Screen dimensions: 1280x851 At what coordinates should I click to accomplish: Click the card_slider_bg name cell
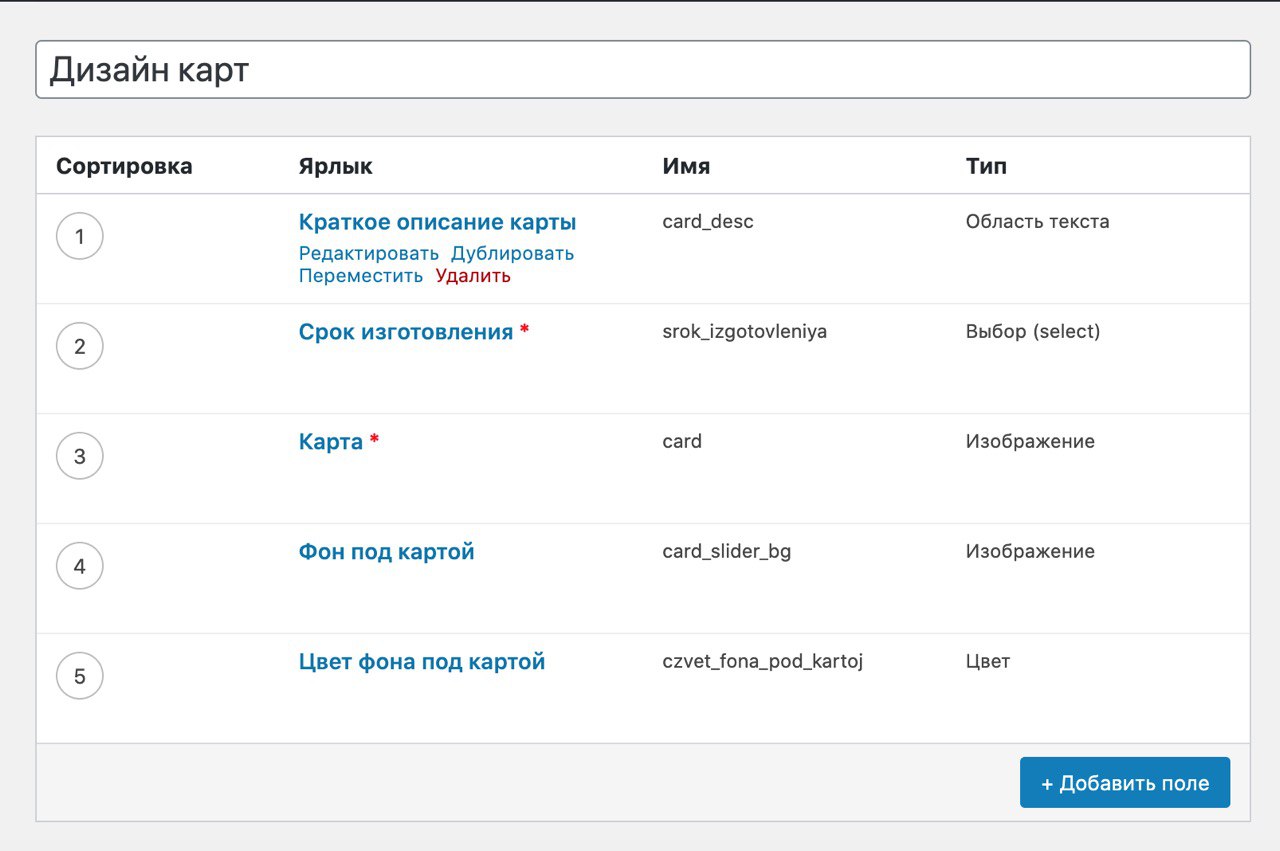[x=727, y=551]
